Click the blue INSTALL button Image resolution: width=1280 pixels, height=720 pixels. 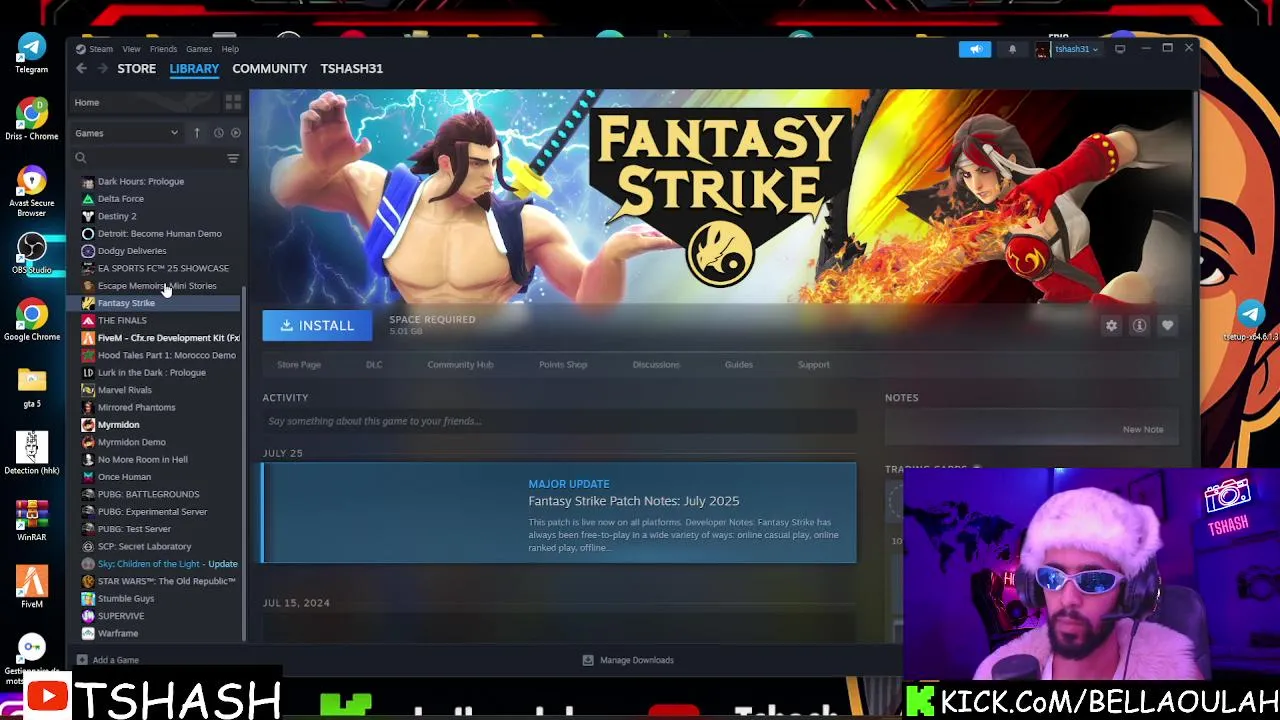(x=317, y=325)
